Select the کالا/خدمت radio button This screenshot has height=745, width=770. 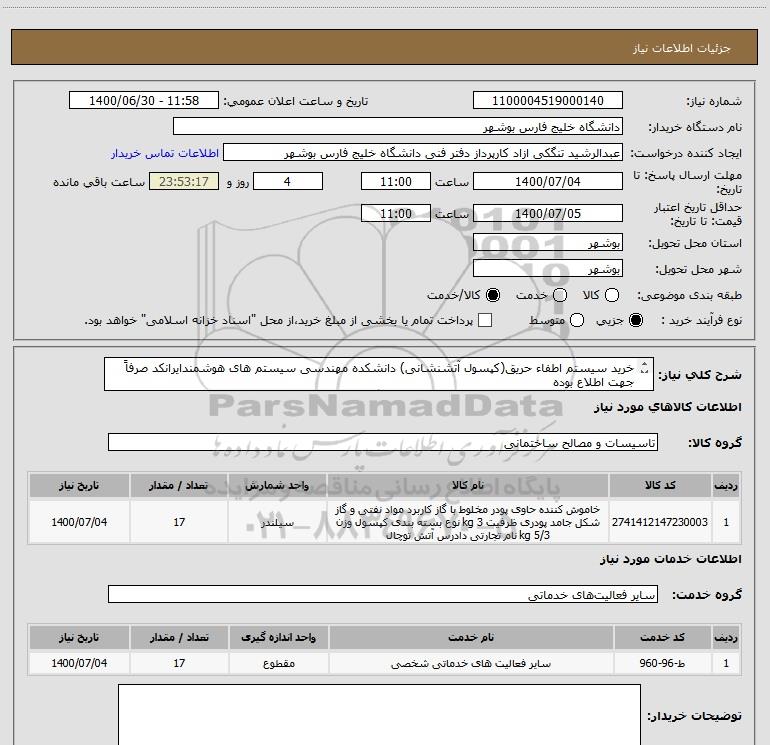point(493,295)
